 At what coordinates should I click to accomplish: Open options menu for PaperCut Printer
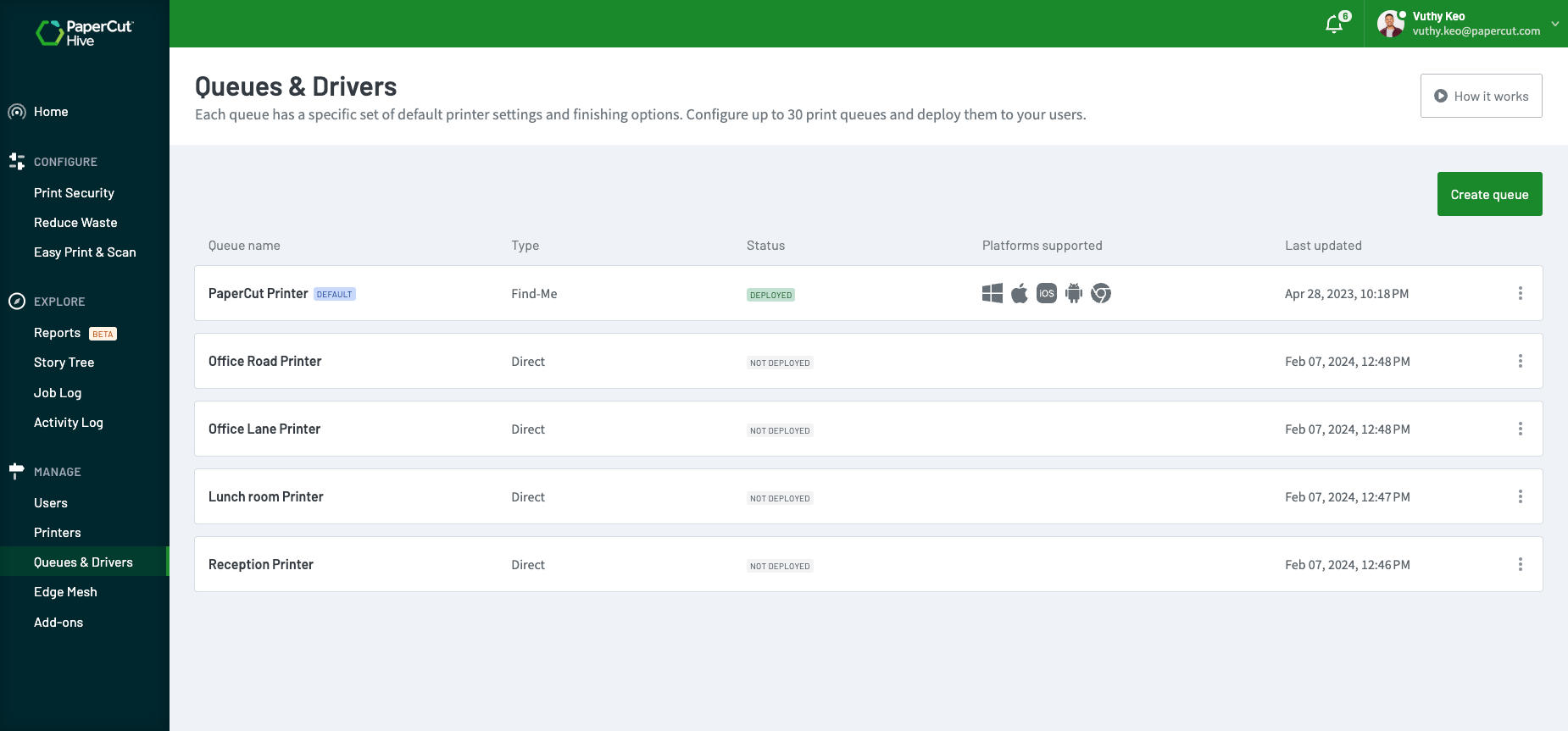(1521, 293)
